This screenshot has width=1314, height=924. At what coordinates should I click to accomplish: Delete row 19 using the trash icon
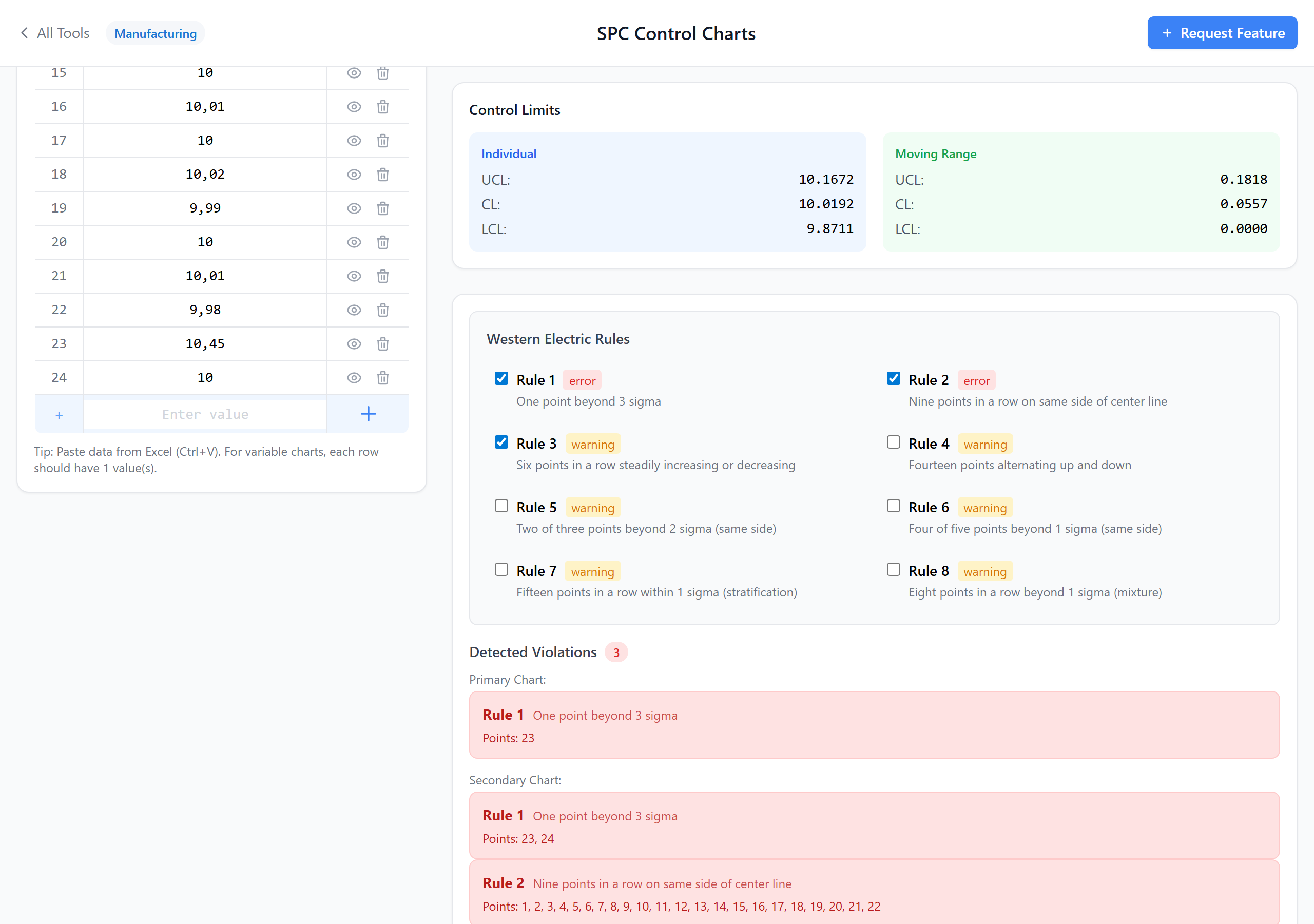pos(382,208)
